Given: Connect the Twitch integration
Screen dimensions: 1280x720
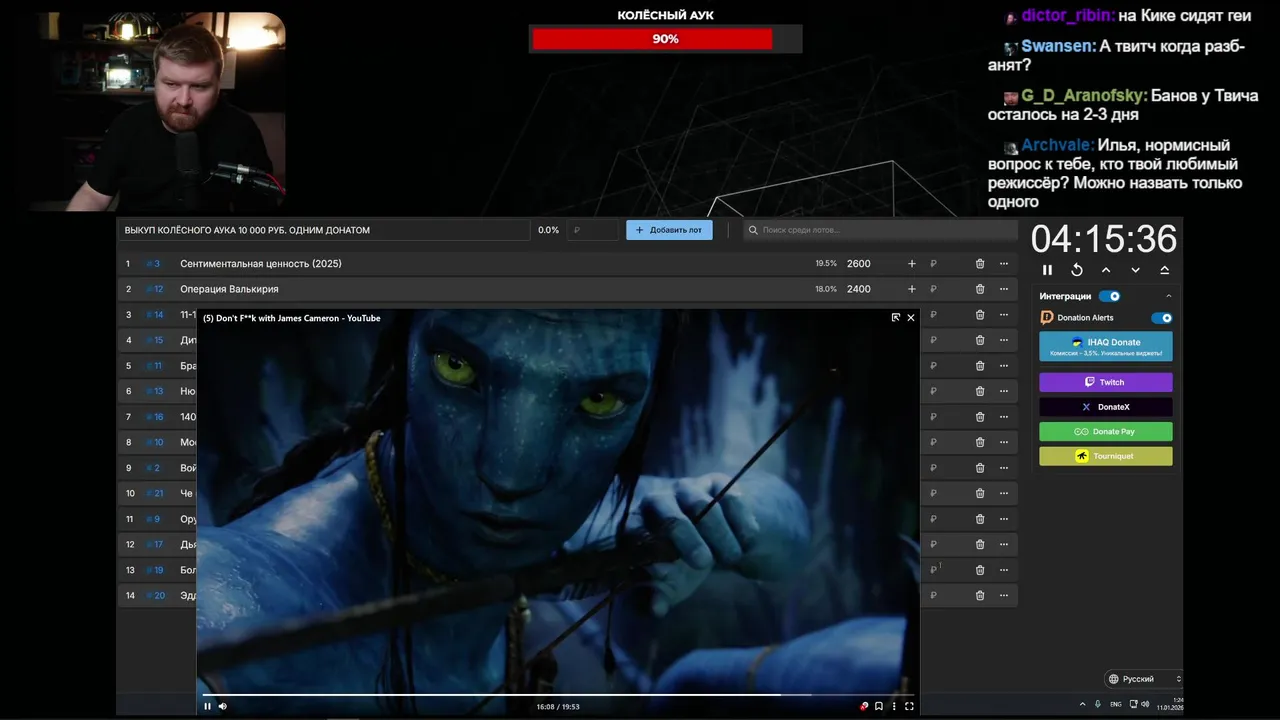Looking at the screenshot, I should (x=1106, y=382).
